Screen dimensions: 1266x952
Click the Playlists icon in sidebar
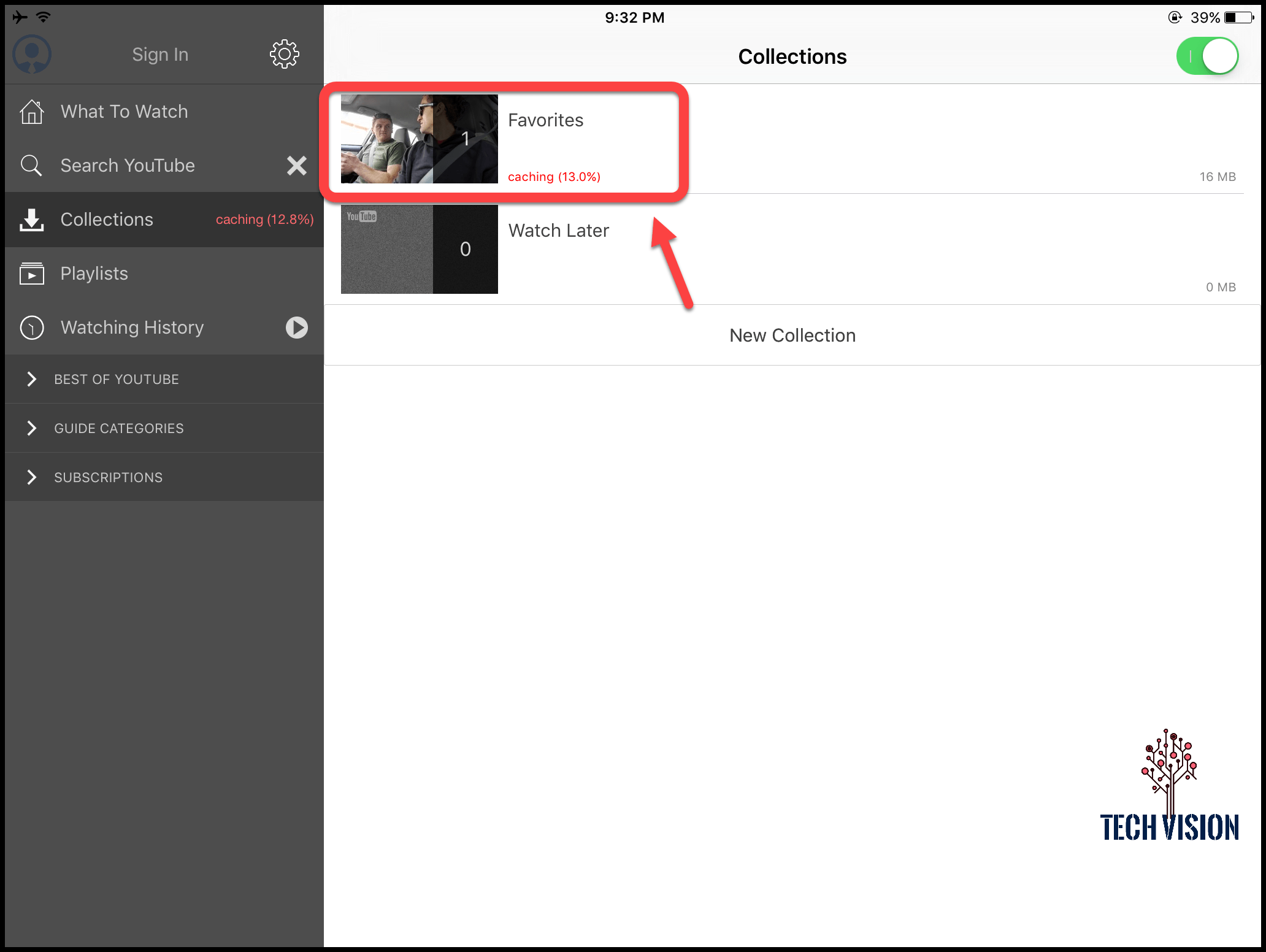tap(32, 274)
